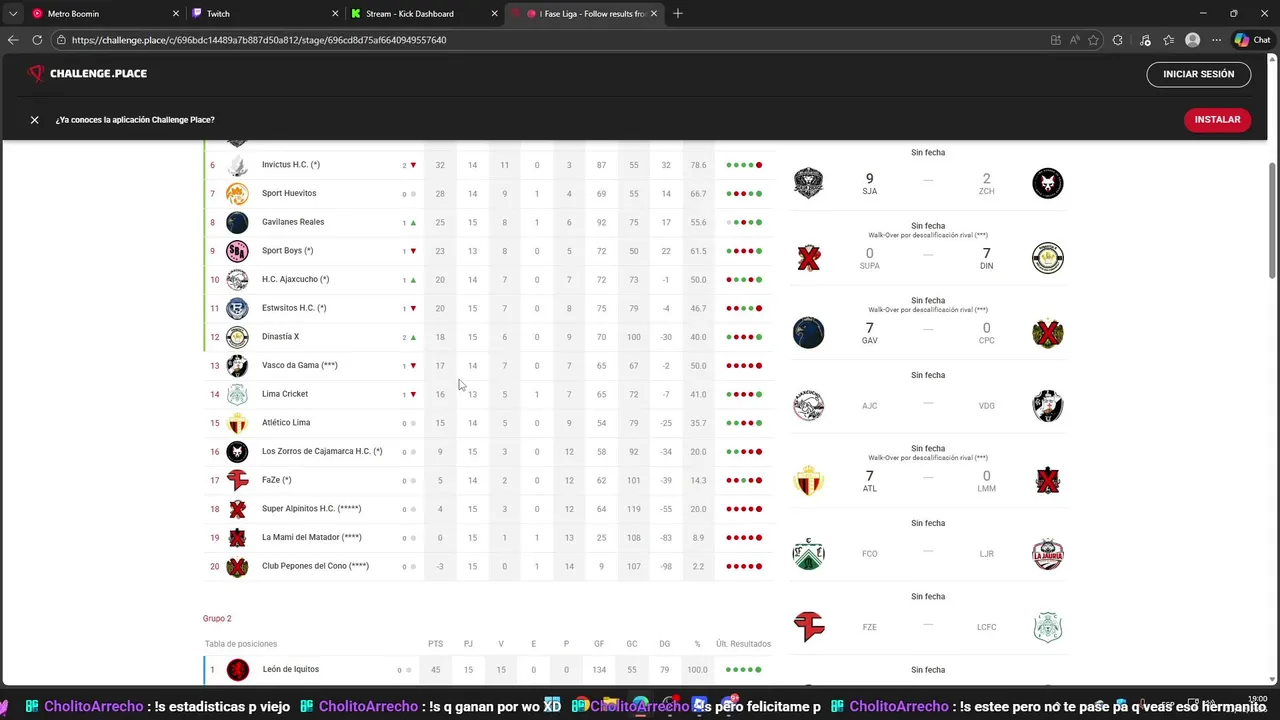
Task: Click the León de Iquitos team logo
Action: pos(237,670)
